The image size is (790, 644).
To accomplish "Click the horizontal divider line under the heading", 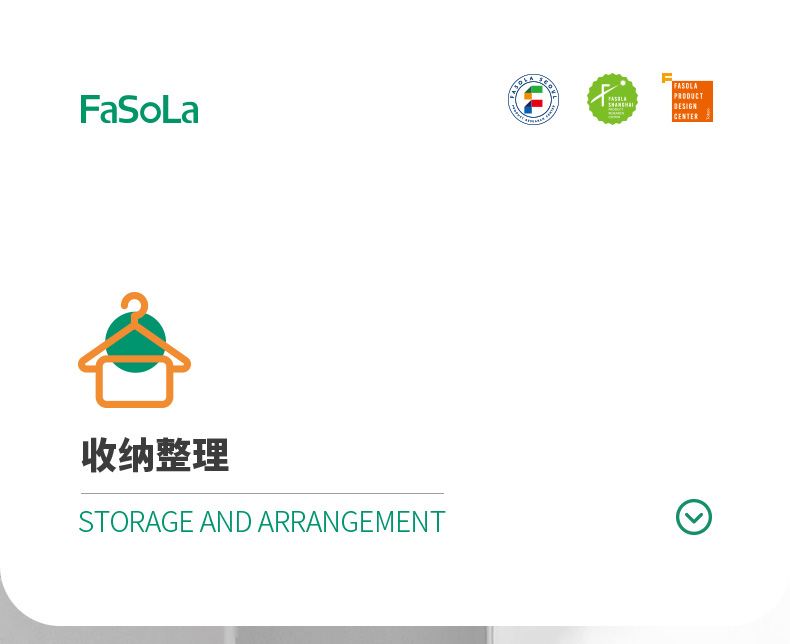I will click(262, 493).
